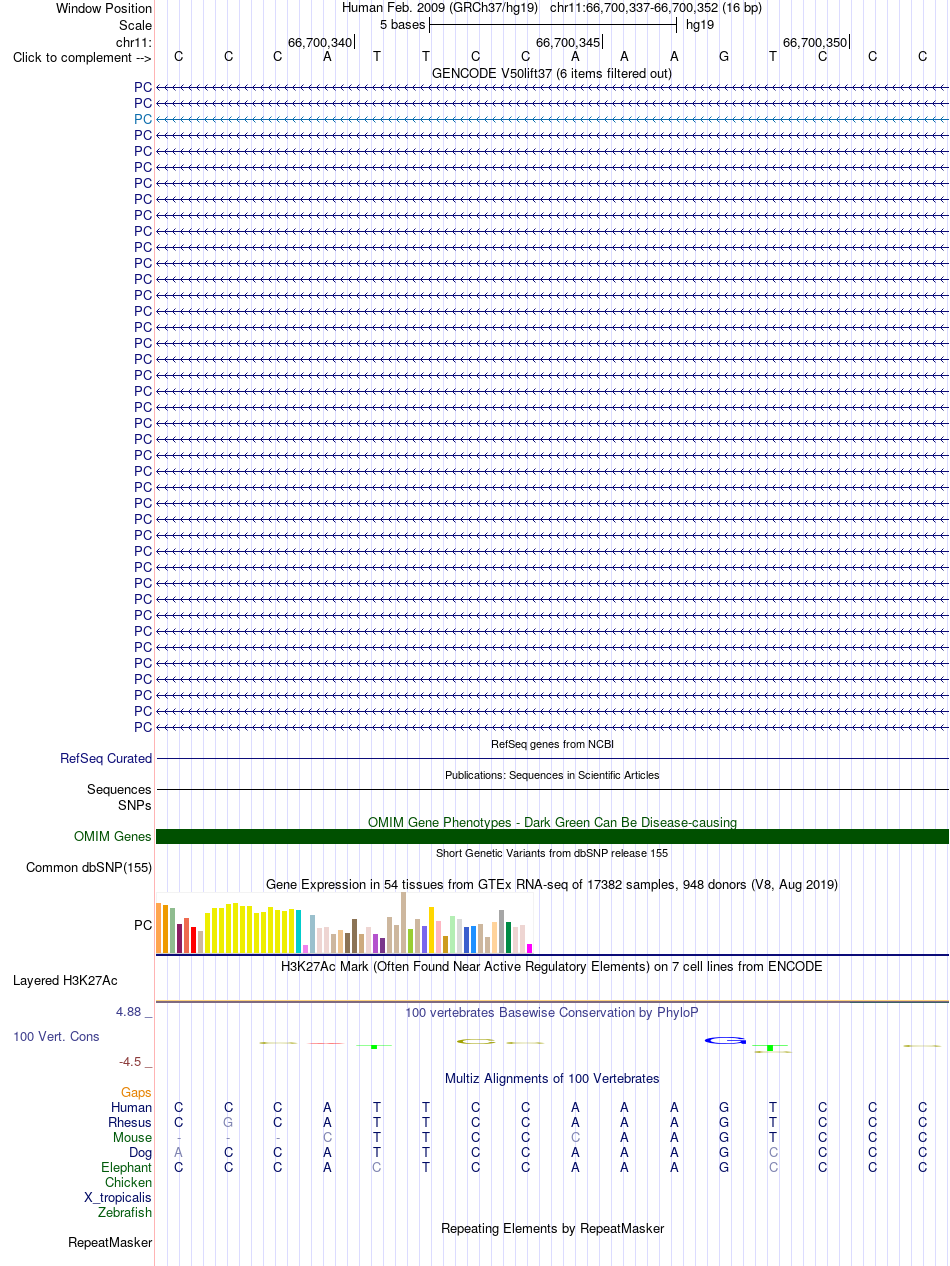Viewport: 950px width, 1266px height.
Task: Open the GENCODE V50lift37 track title
Action: (552, 73)
